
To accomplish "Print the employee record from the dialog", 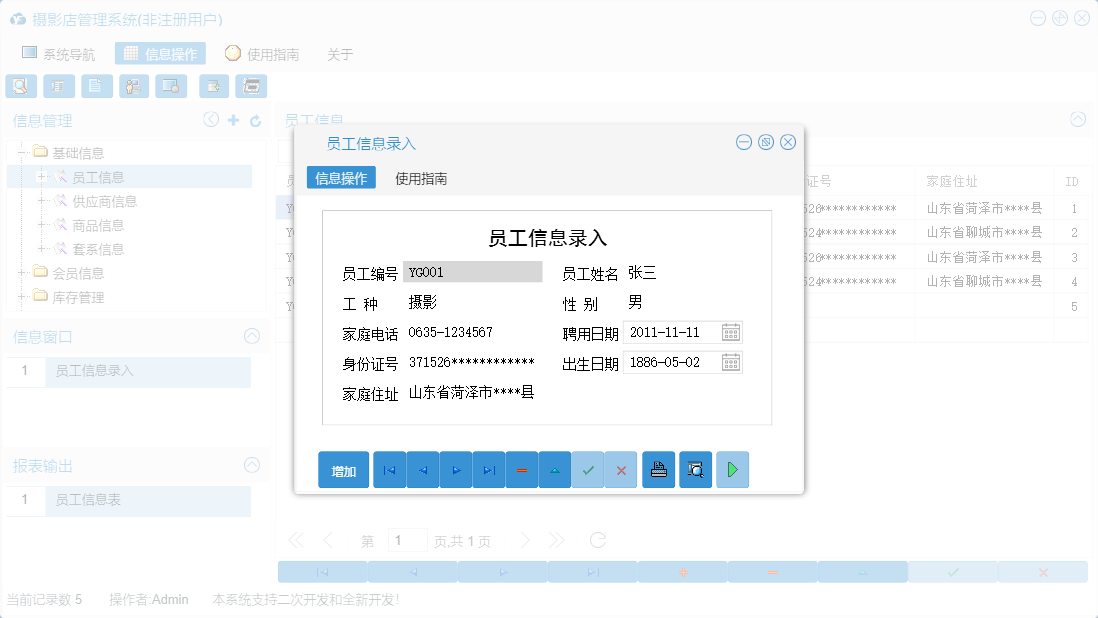I will [658, 469].
